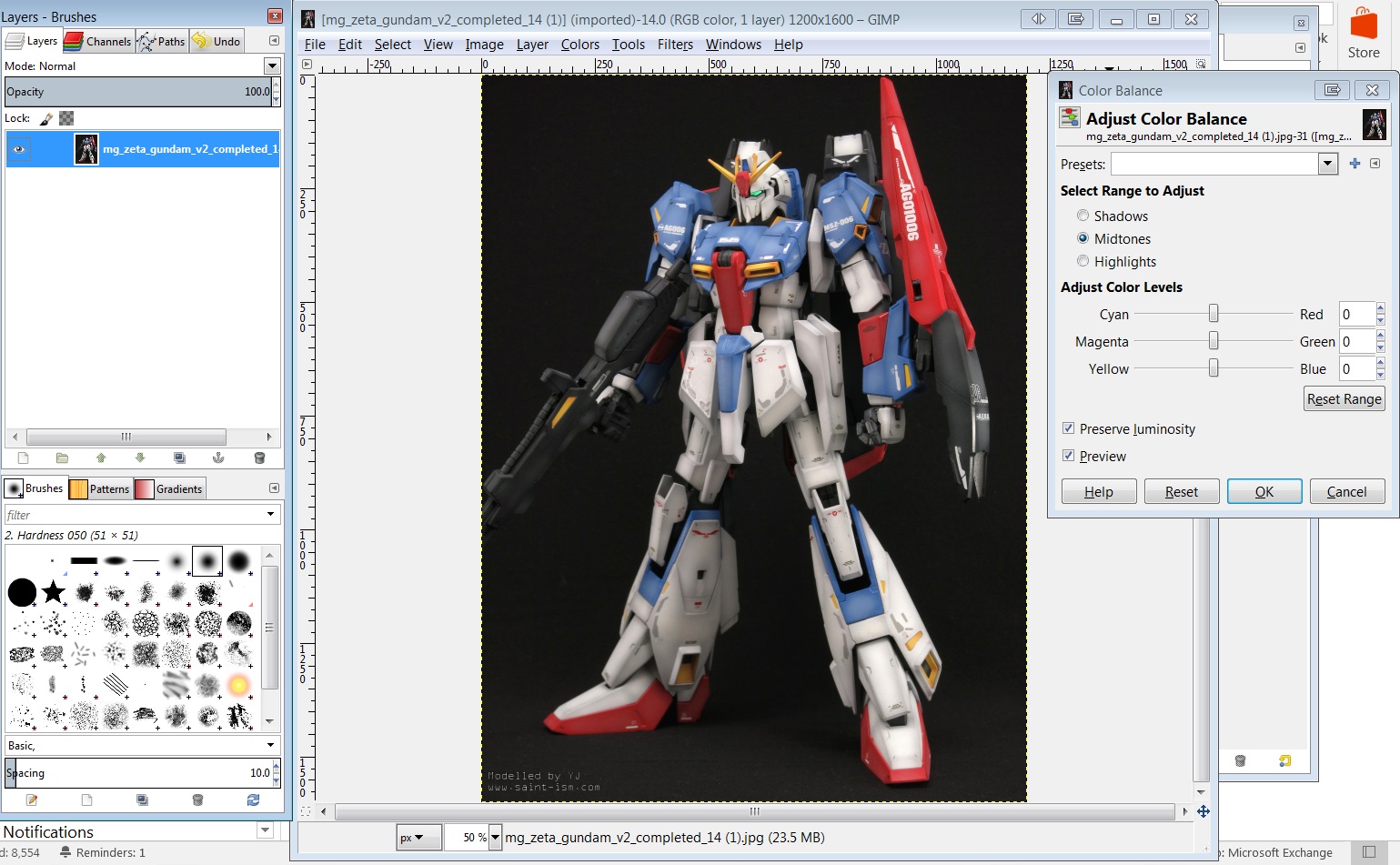Duplicate the selected brush
The width and height of the screenshot is (1400, 865).
tap(142, 800)
